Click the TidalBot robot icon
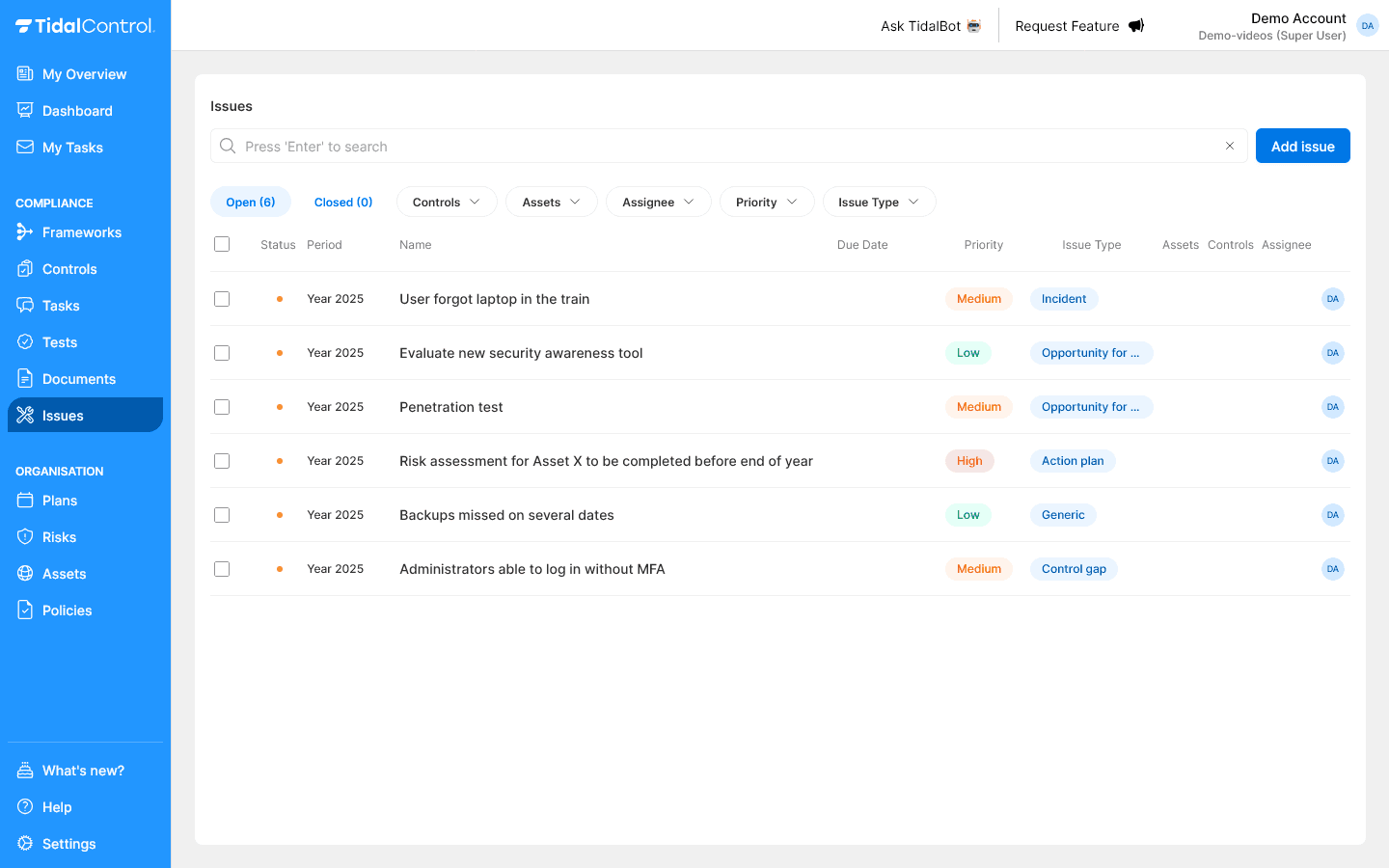 pos(971,25)
